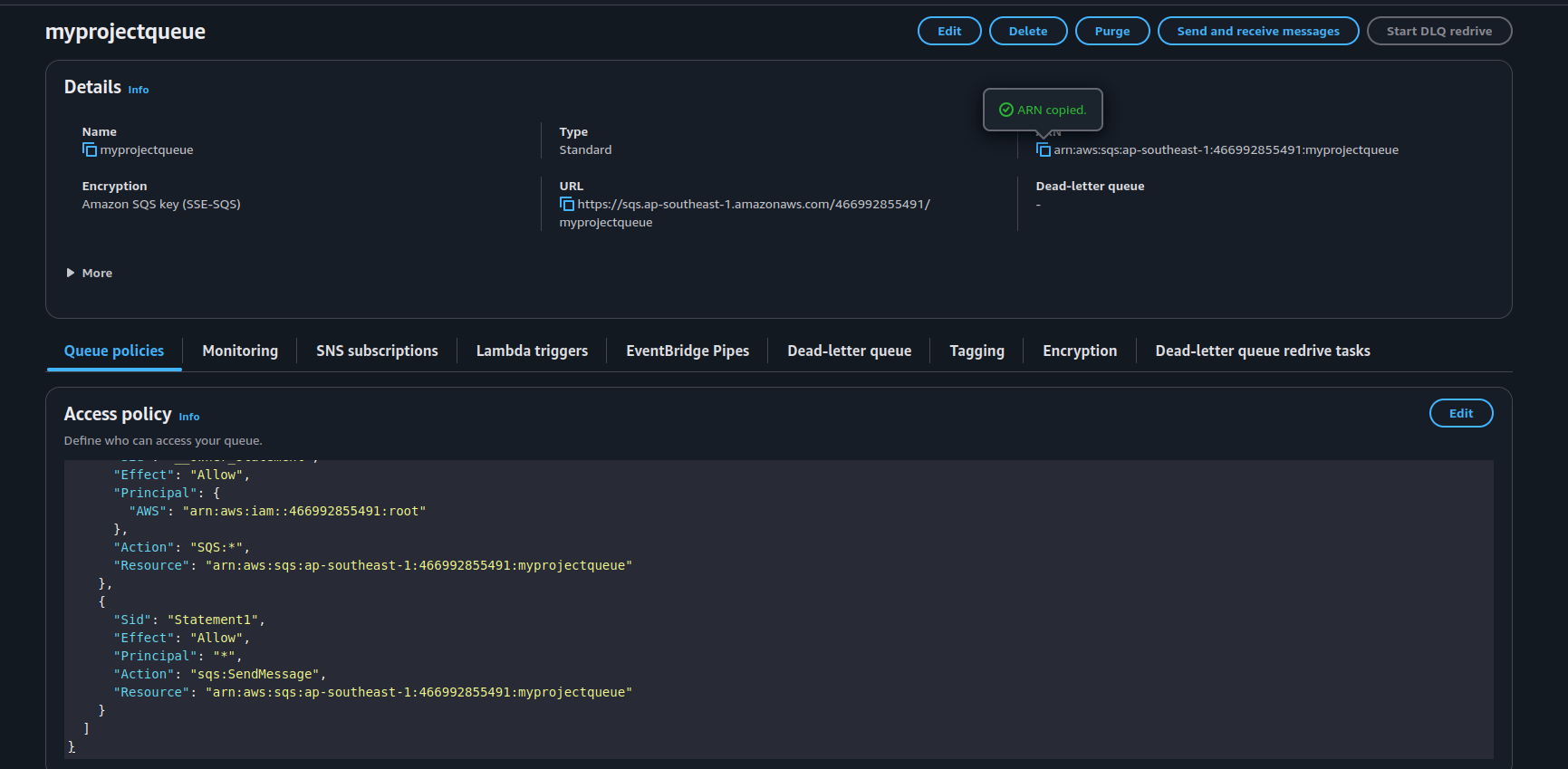The image size is (1568, 769).
Task: Expand the More details section
Action: click(89, 274)
